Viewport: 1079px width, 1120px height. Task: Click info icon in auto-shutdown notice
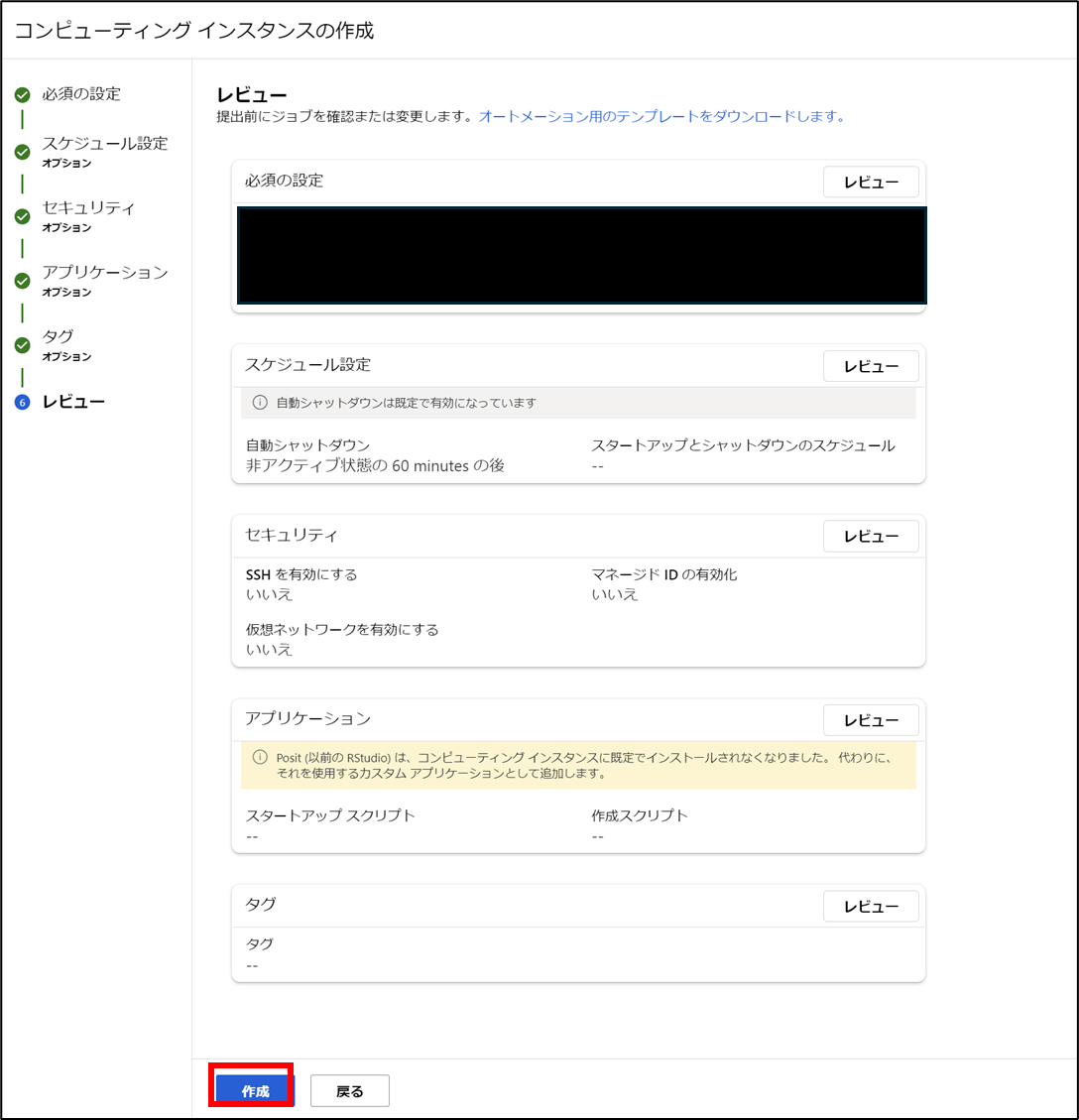[260, 403]
